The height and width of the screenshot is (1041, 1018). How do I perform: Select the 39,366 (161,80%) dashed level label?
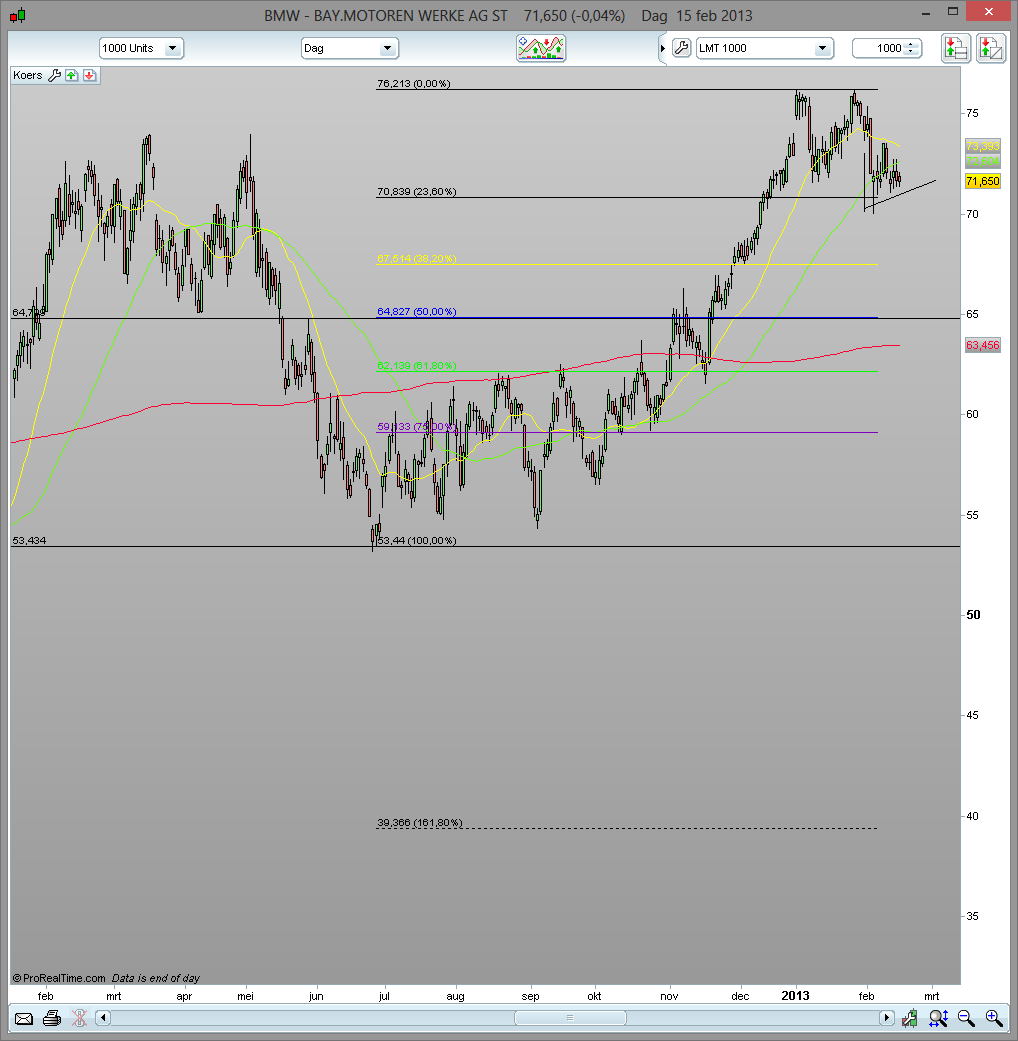click(420, 823)
